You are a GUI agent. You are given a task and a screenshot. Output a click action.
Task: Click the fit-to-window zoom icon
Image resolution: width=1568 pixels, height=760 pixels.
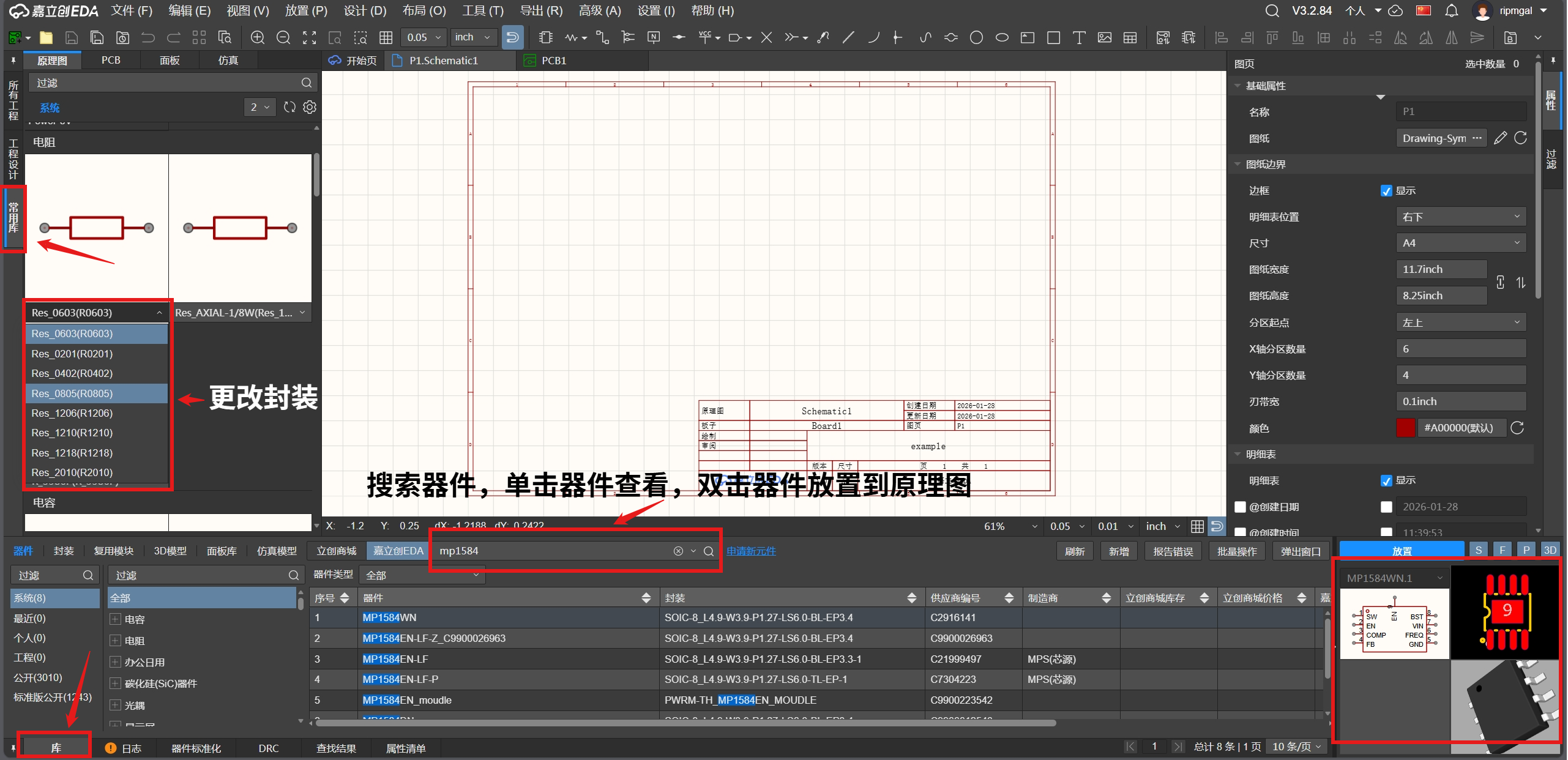(x=309, y=38)
